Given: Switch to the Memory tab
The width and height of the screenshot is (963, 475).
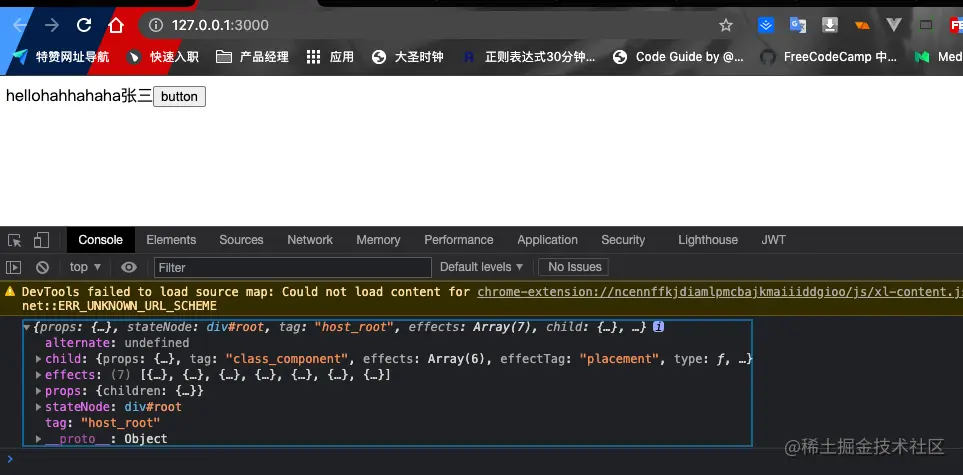Looking at the screenshot, I should click(x=378, y=240).
